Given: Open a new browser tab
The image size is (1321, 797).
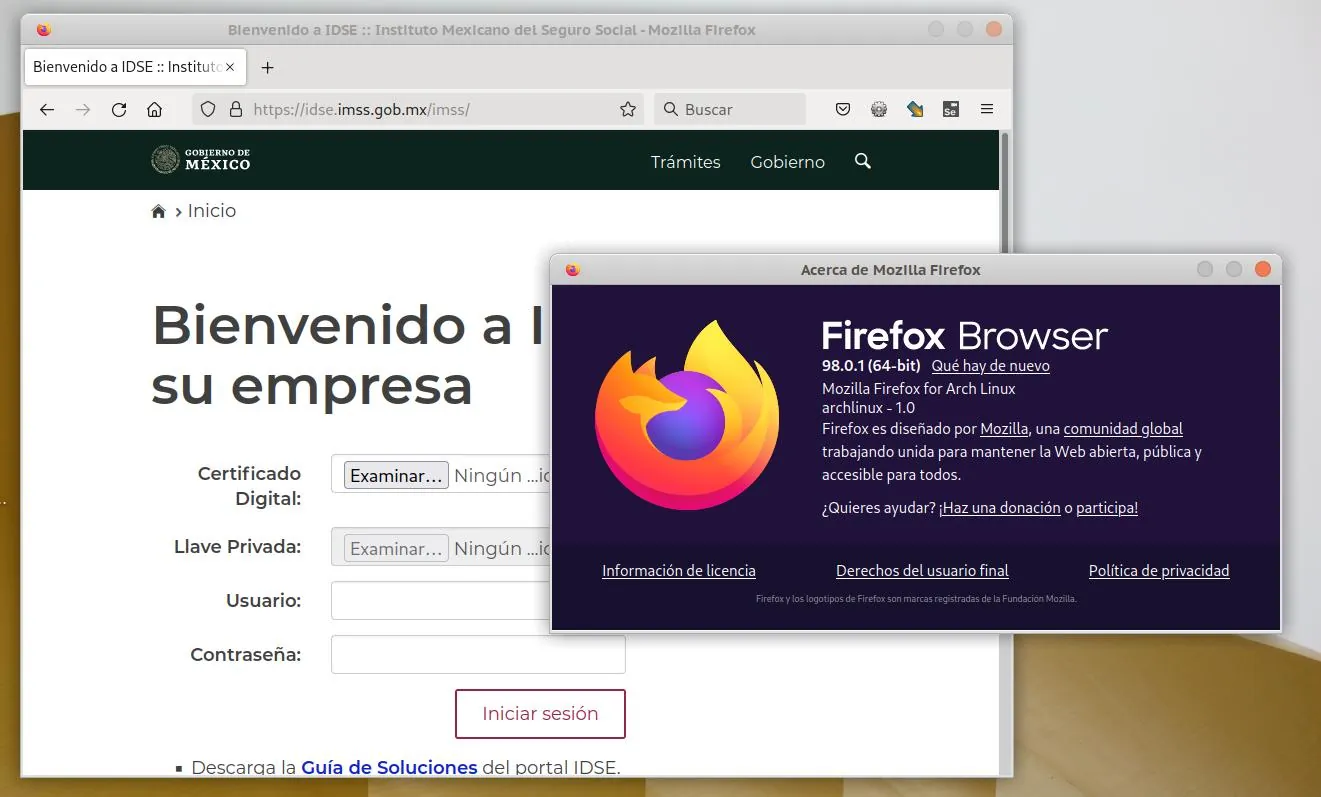Looking at the screenshot, I should (x=266, y=67).
